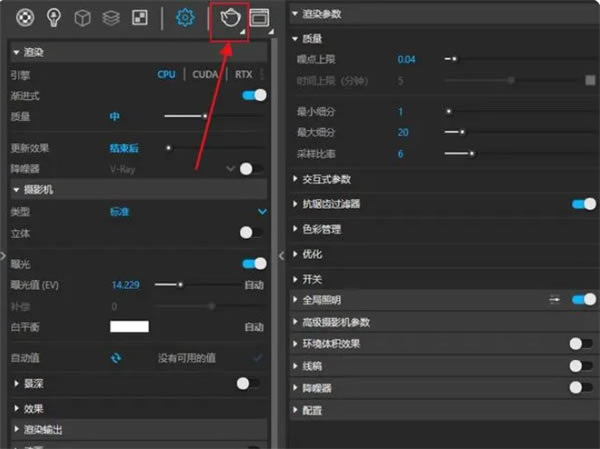Open the Lights bulb icon tab

click(x=54, y=17)
